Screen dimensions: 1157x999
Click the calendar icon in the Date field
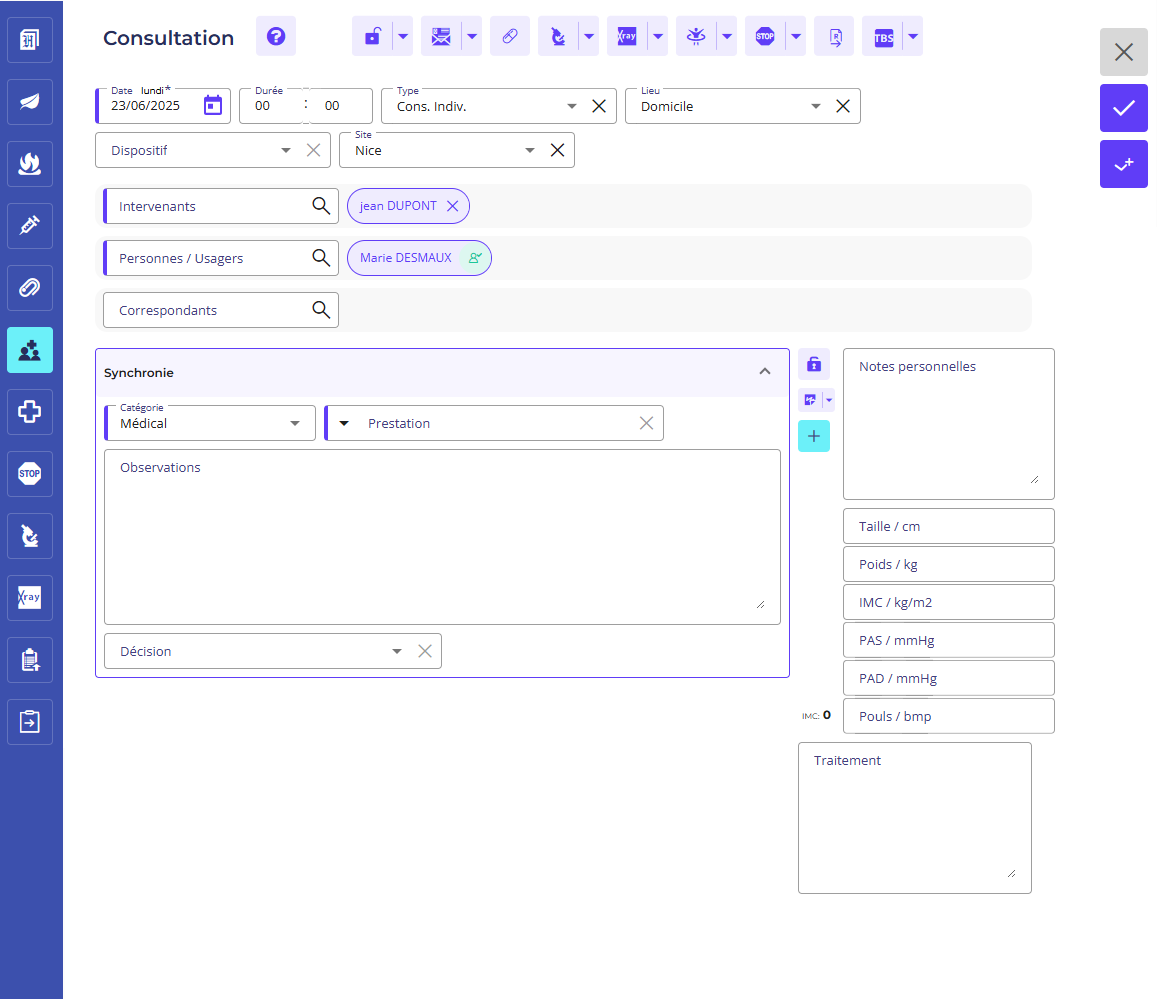click(213, 106)
